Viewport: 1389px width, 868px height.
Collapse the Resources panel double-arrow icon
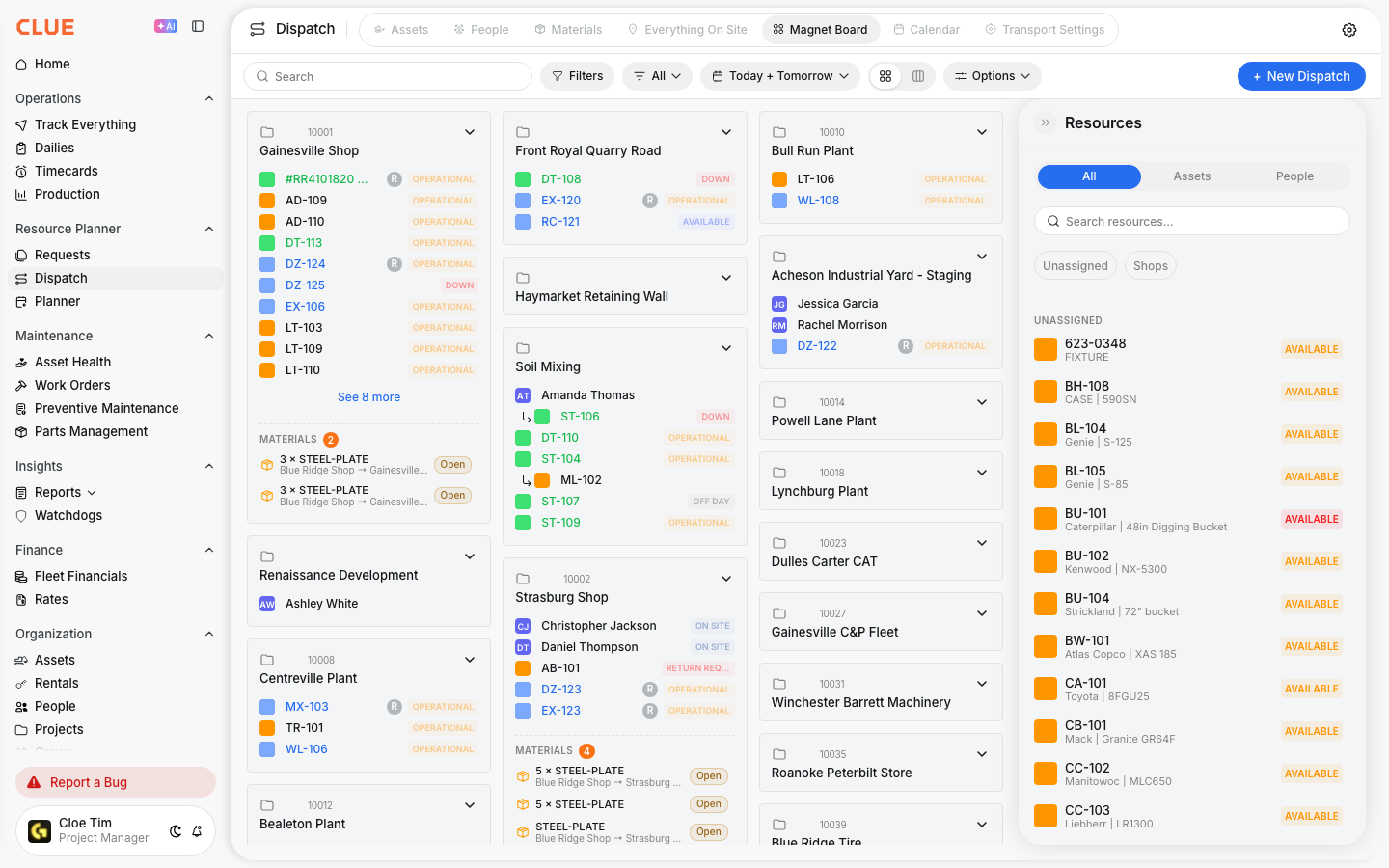click(1046, 122)
